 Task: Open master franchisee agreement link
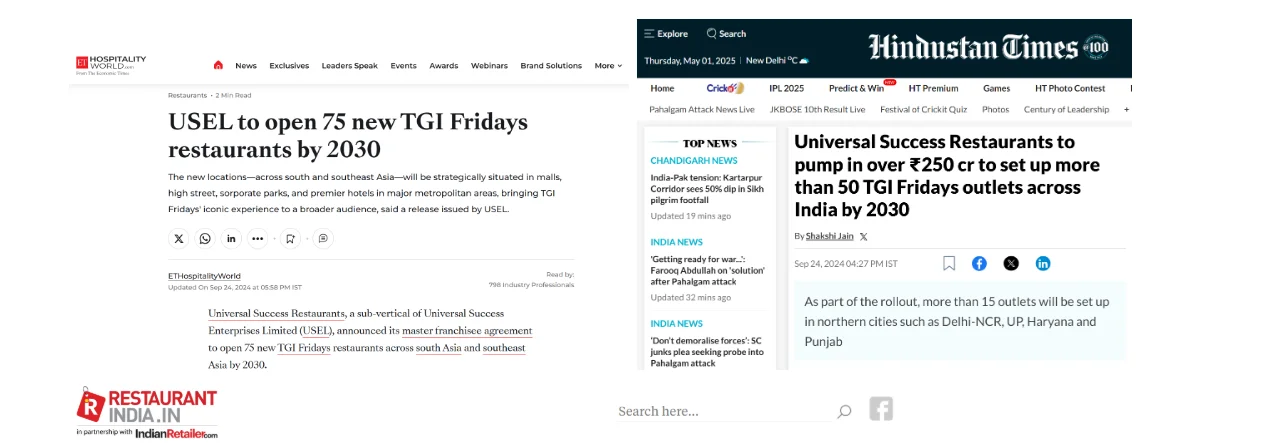click(x=468, y=330)
